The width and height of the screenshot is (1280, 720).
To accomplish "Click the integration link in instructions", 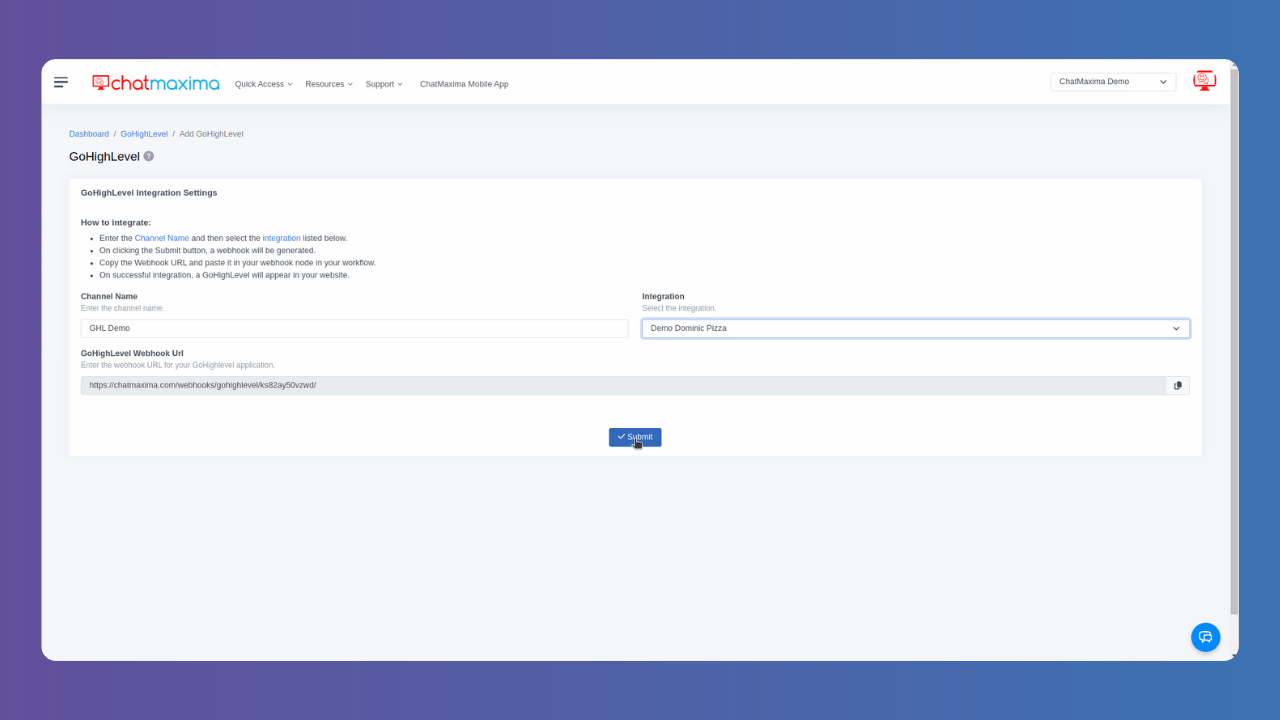I will 281,238.
